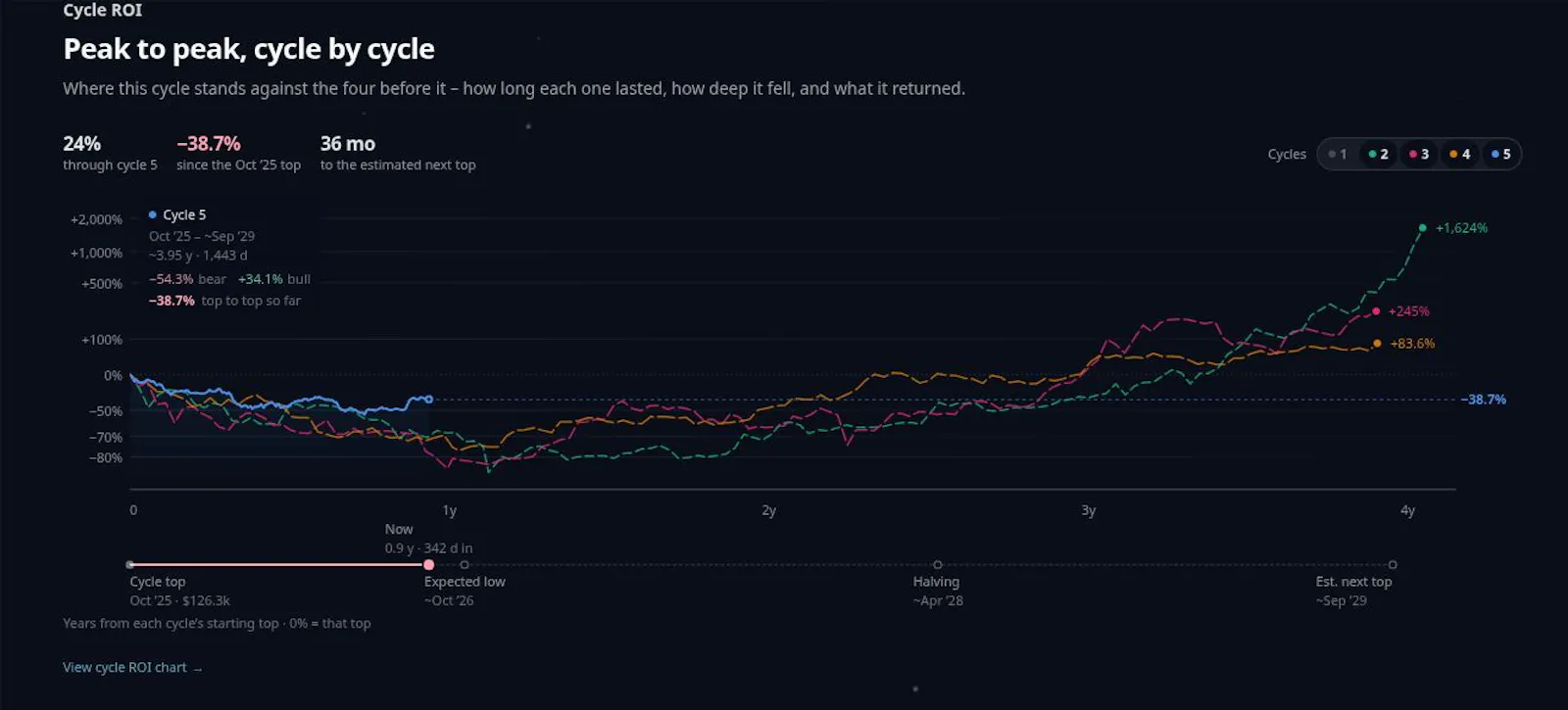The height and width of the screenshot is (710, 1568).
Task: Click the 0.9 y · 342 d in text
Action: click(428, 548)
